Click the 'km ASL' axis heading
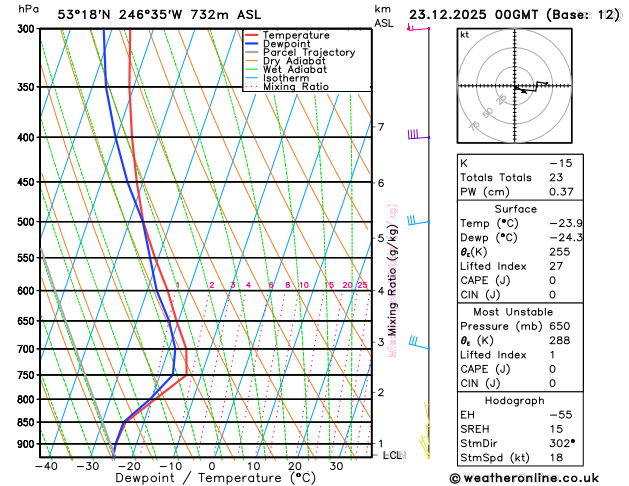 point(384,16)
